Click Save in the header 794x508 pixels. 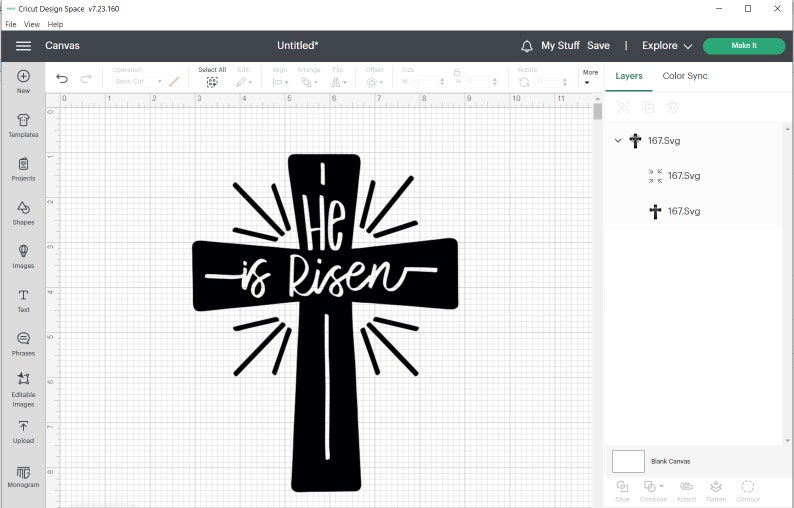[598, 46]
